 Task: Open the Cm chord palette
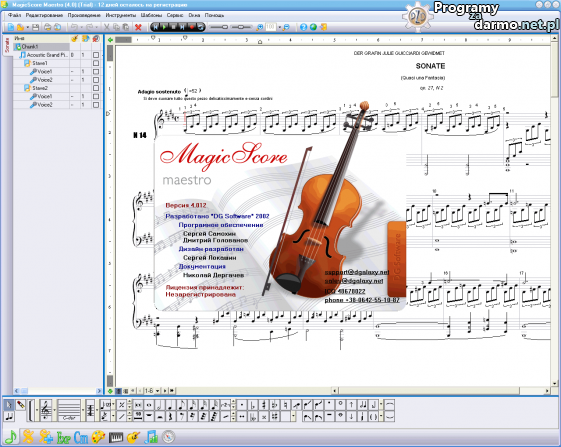click(81, 437)
